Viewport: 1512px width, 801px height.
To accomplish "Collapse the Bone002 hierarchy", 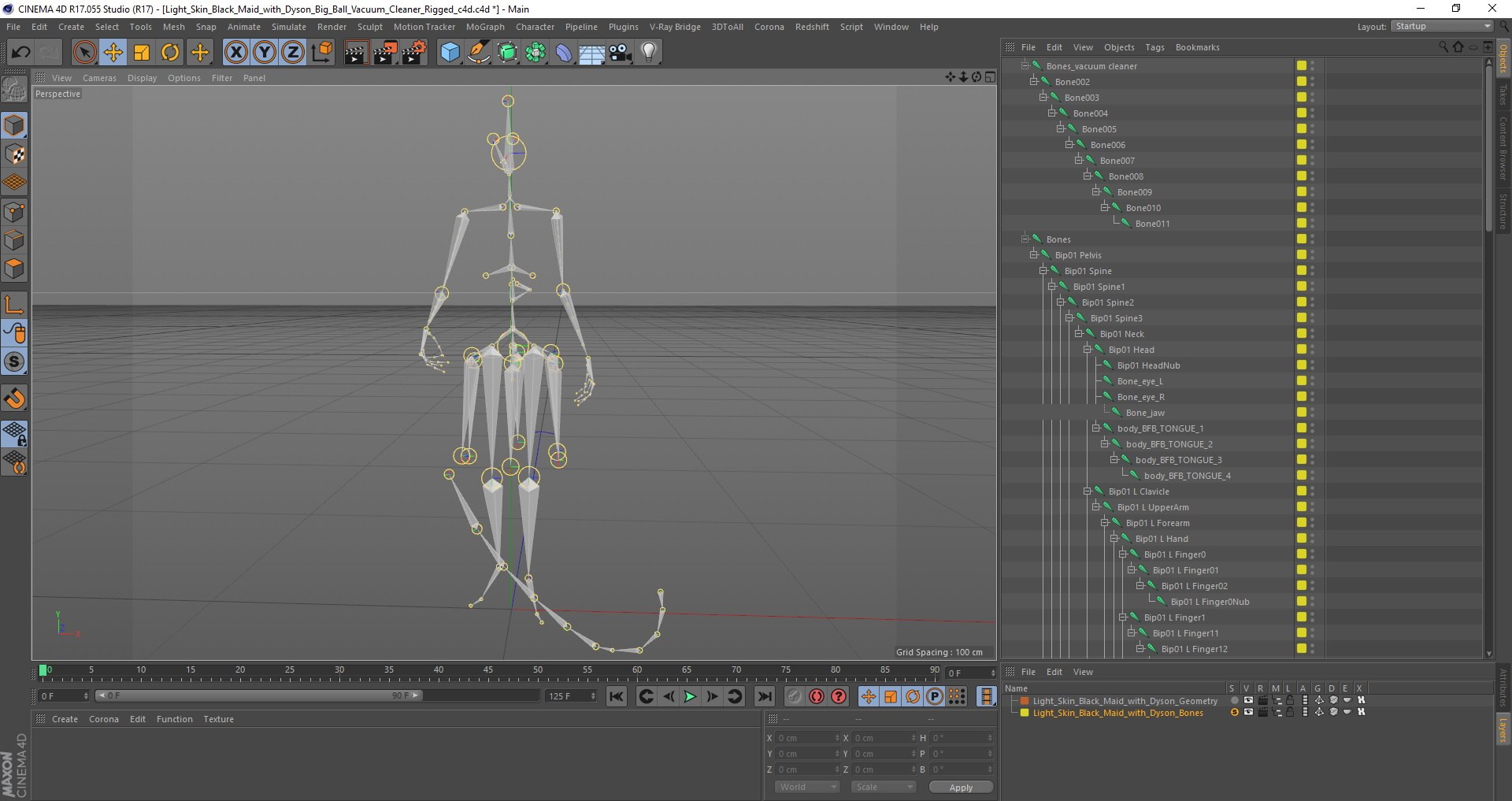I will tap(1033, 81).
